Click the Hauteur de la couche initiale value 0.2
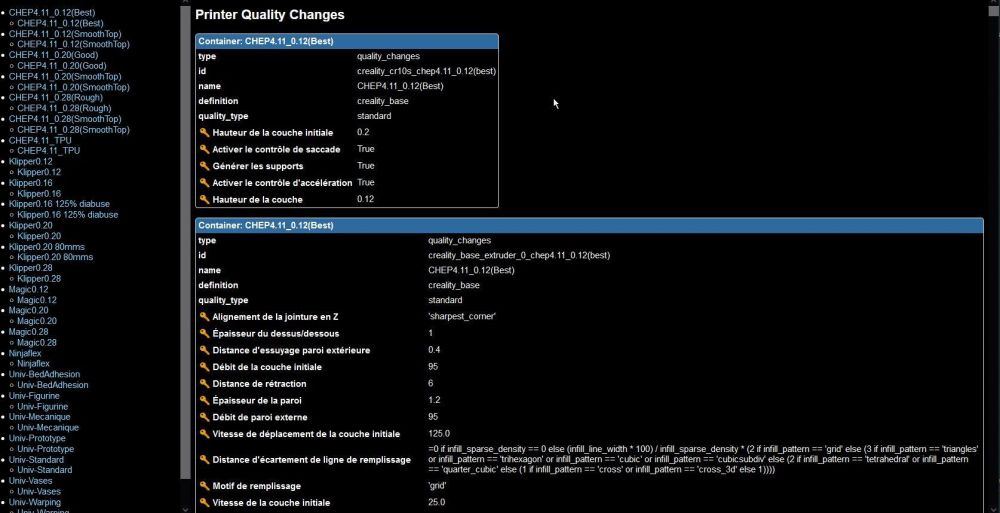 tap(362, 133)
